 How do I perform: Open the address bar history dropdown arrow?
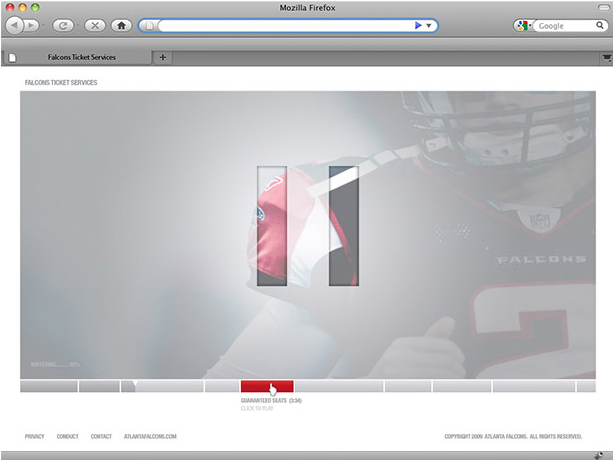coord(429,26)
